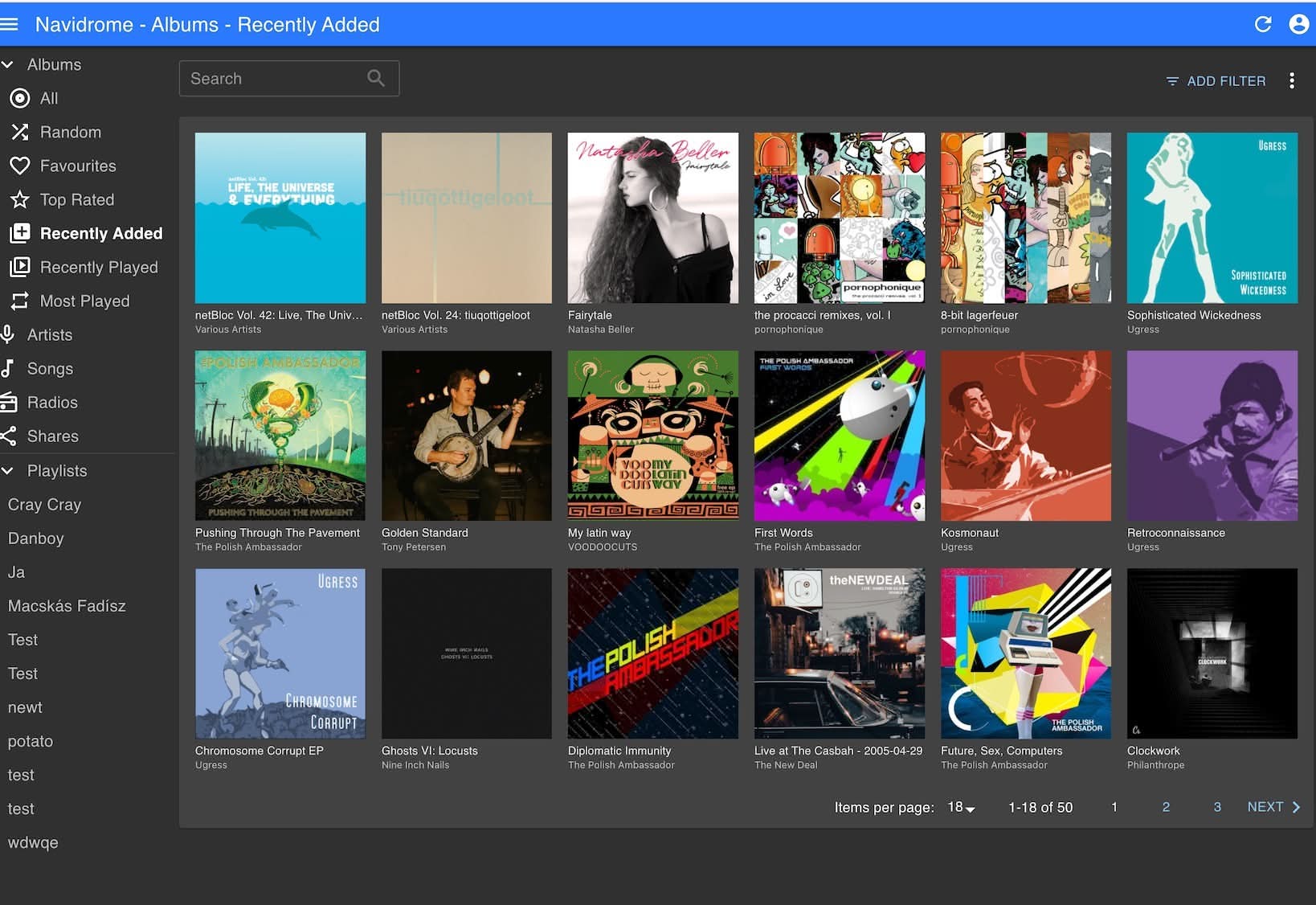Click the Top Rated star icon

point(19,199)
